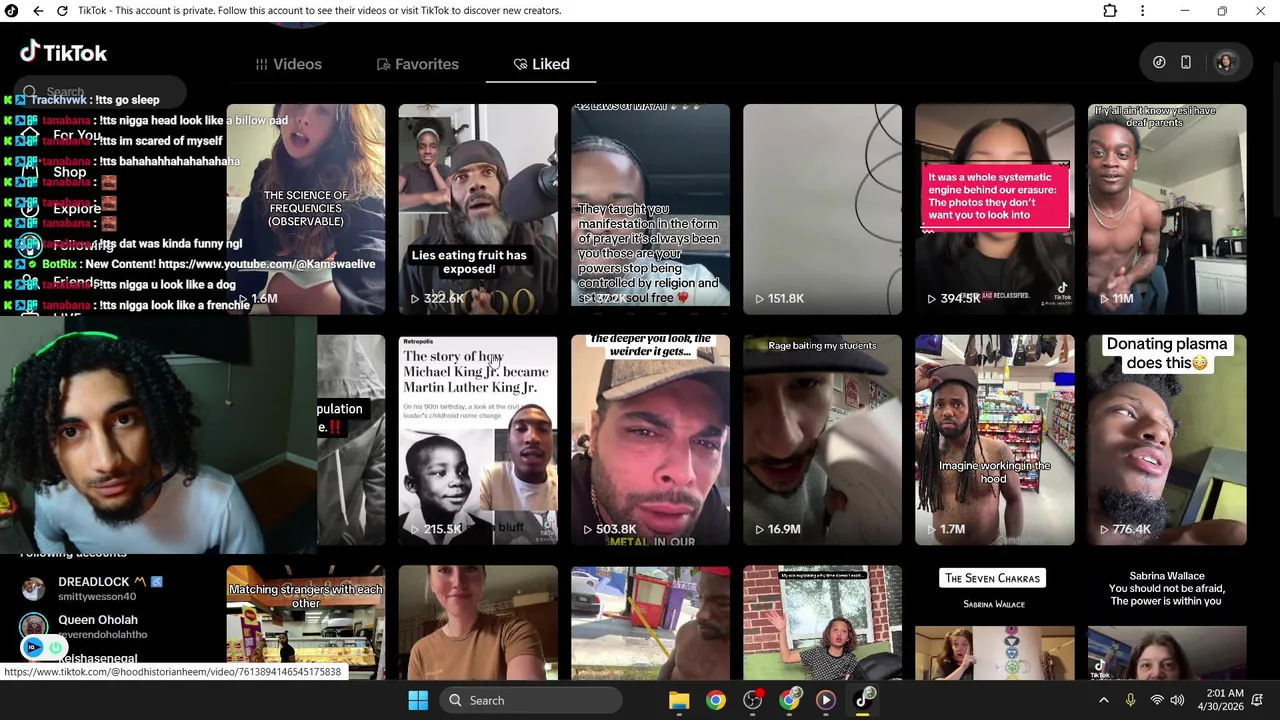The width and height of the screenshot is (1280, 720).
Task: Click the TikTok coins icon in header
Action: tap(1159, 62)
